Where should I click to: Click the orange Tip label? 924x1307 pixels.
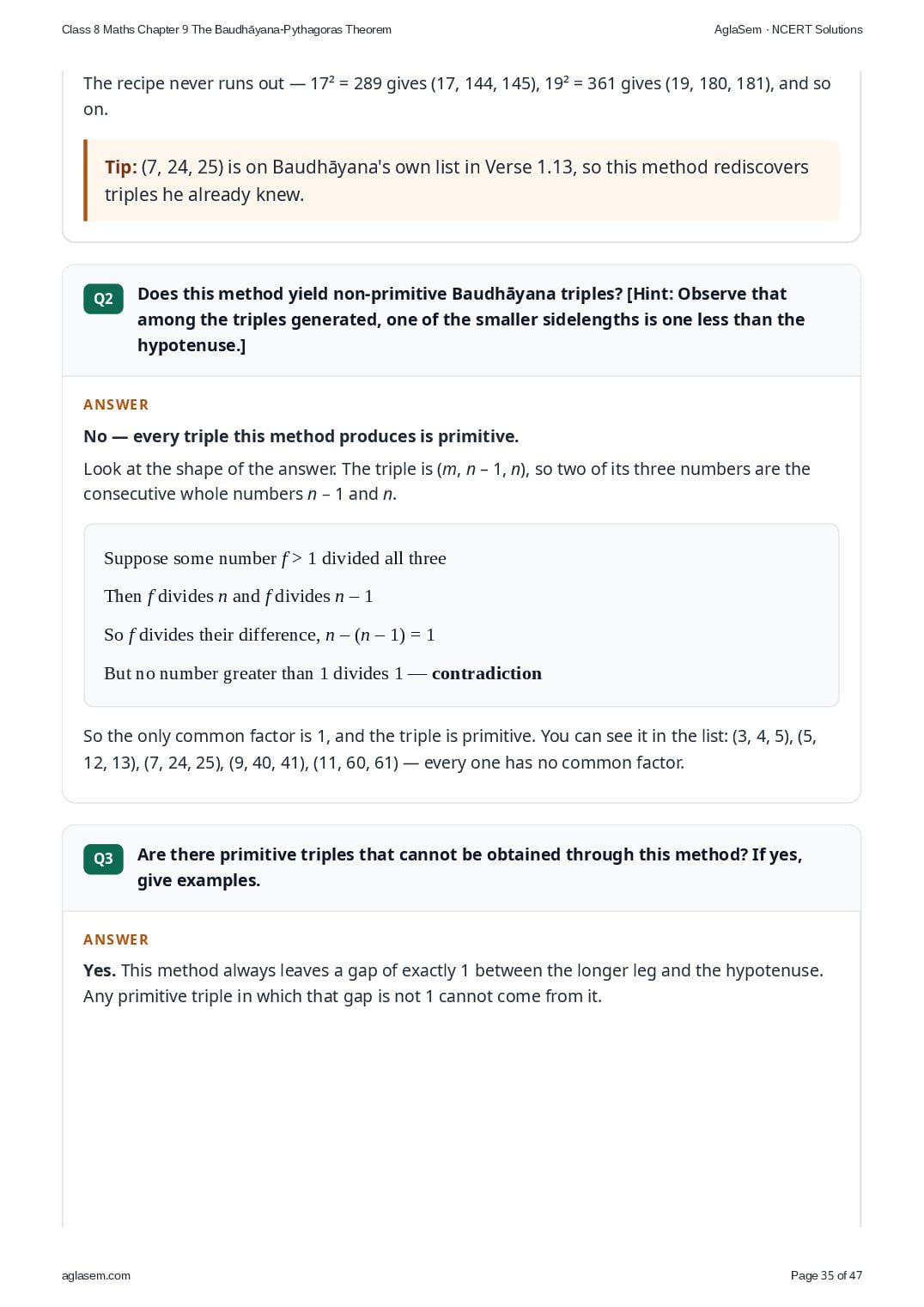pos(121,167)
